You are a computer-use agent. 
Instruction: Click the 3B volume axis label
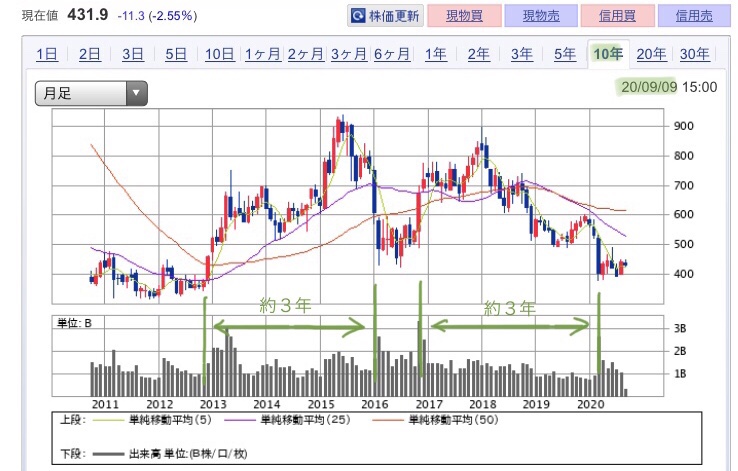pos(680,328)
